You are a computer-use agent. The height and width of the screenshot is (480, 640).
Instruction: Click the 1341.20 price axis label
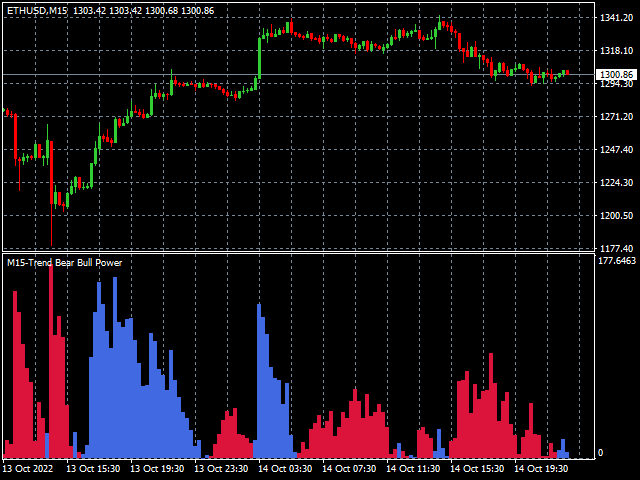pyautogui.click(x=615, y=18)
